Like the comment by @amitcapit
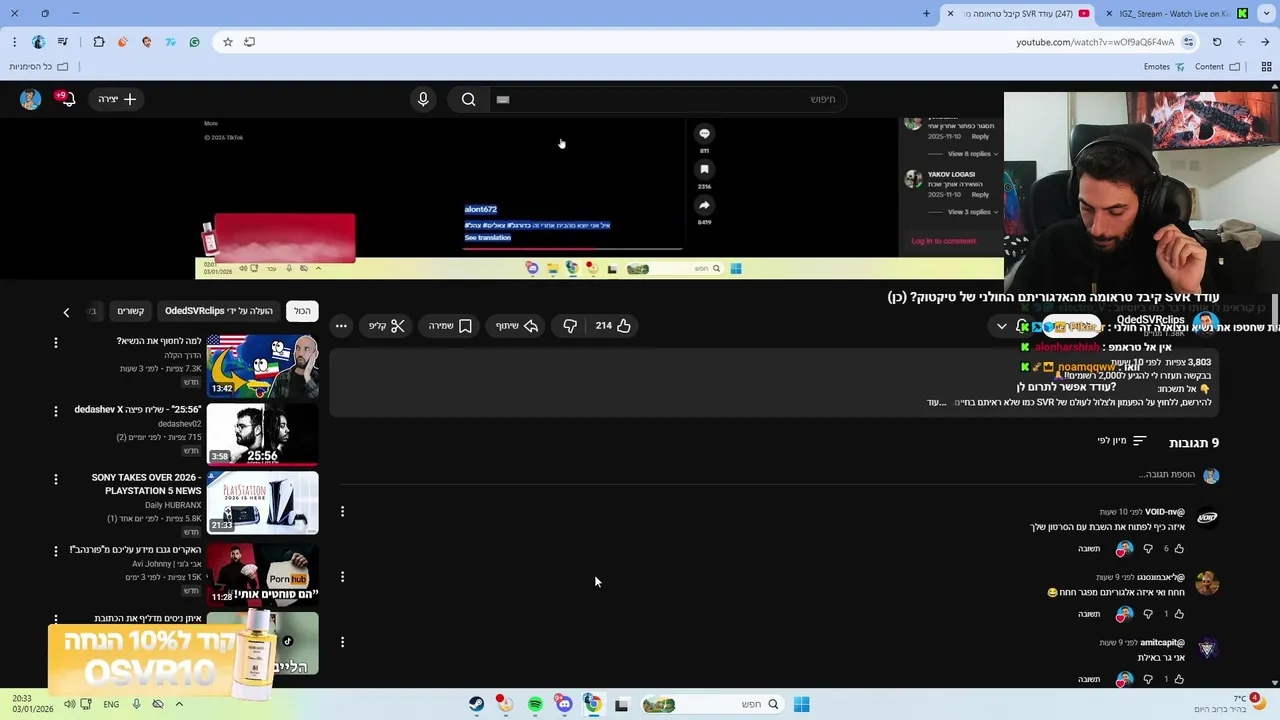 tap(1179, 679)
